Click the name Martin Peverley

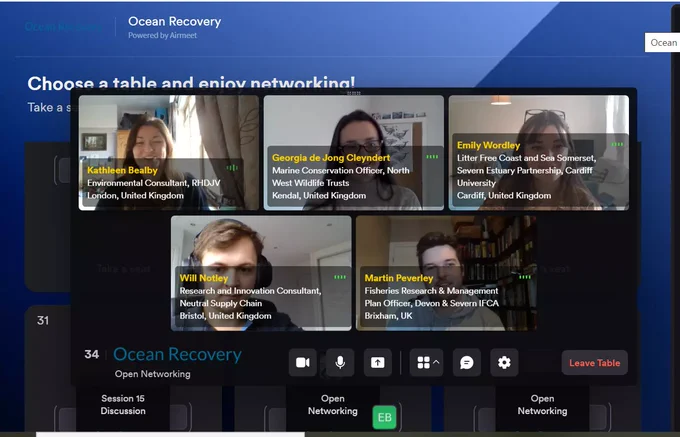[x=399, y=278]
